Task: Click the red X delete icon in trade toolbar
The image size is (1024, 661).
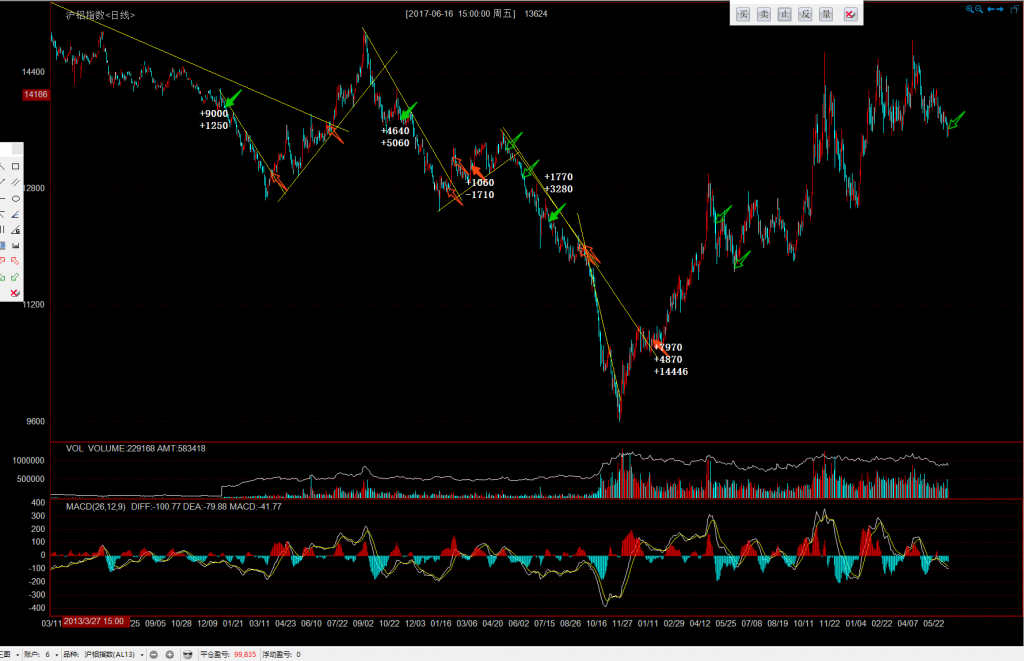Action: click(x=850, y=14)
